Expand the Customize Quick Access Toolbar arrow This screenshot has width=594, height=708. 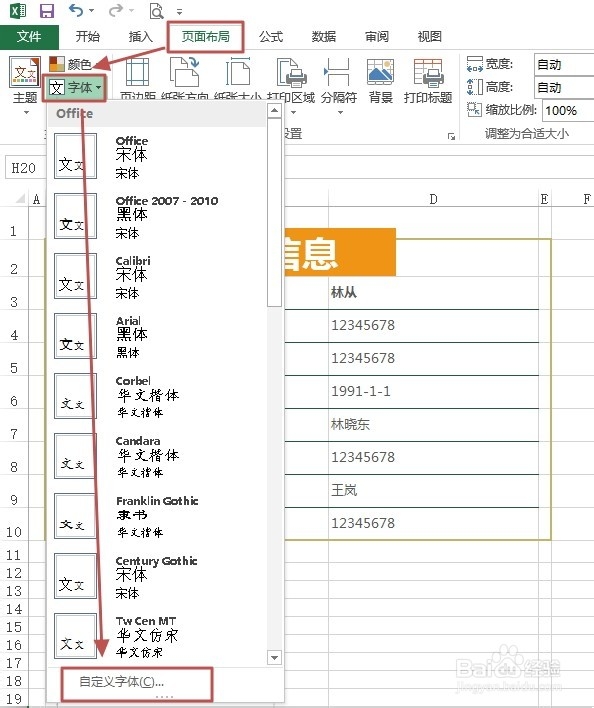(179, 11)
